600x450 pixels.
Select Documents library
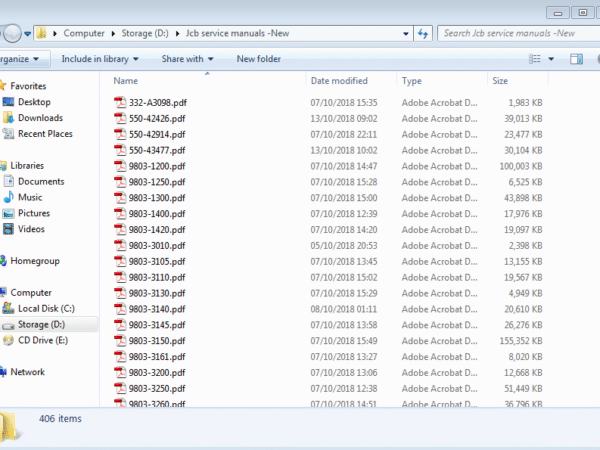click(x=41, y=181)
